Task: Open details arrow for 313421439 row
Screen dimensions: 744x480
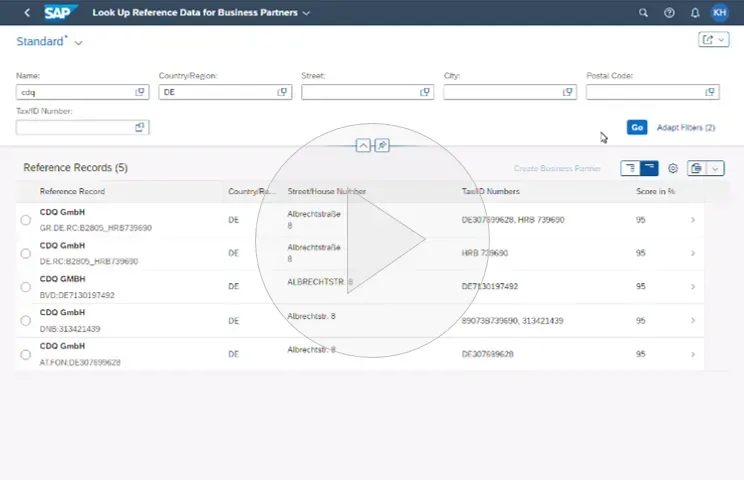Action: pyautogui.click(x=693, y=321)
